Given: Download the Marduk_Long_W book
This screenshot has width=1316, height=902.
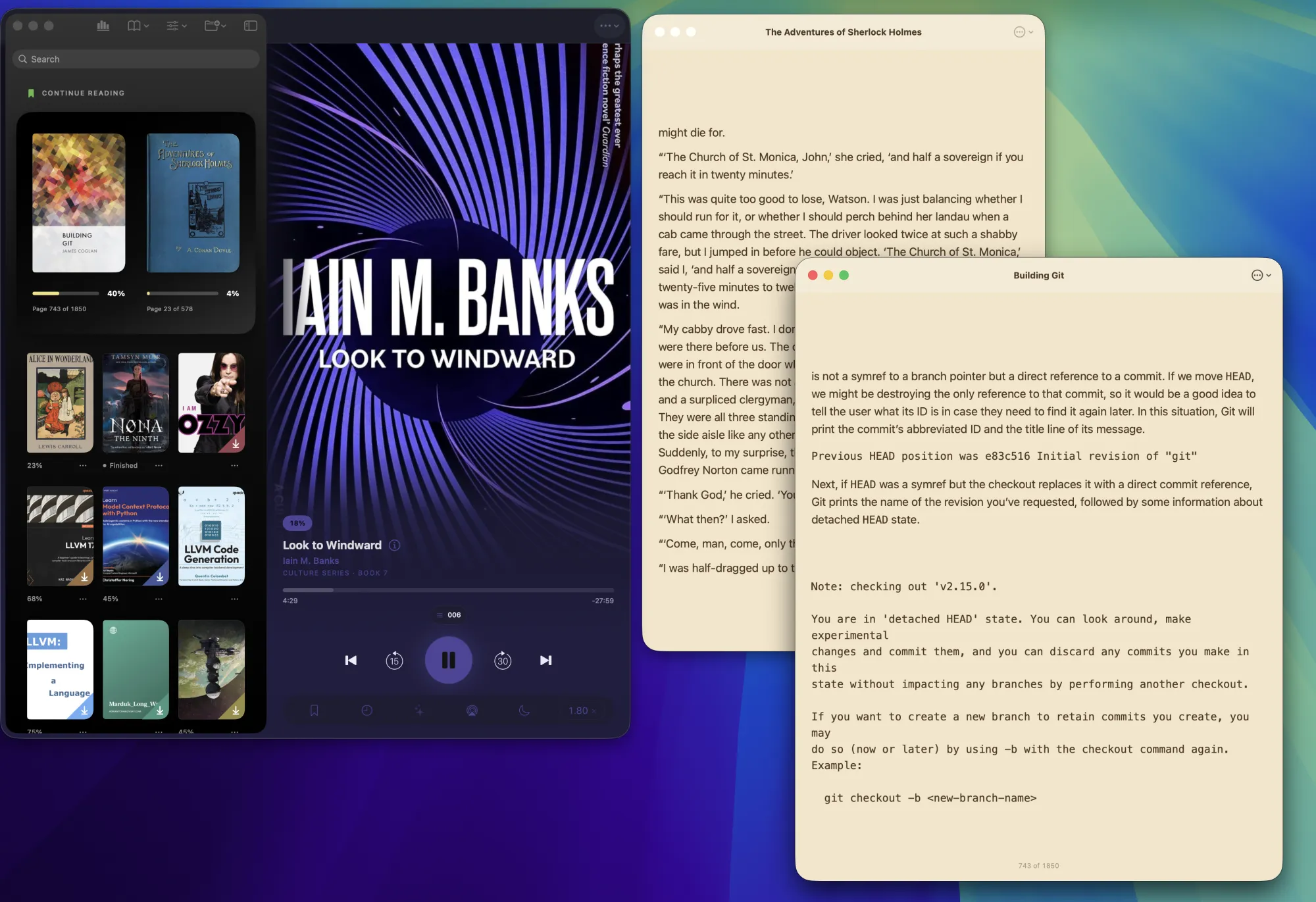Looking at the screenshot, I should (x=160, y=711).
